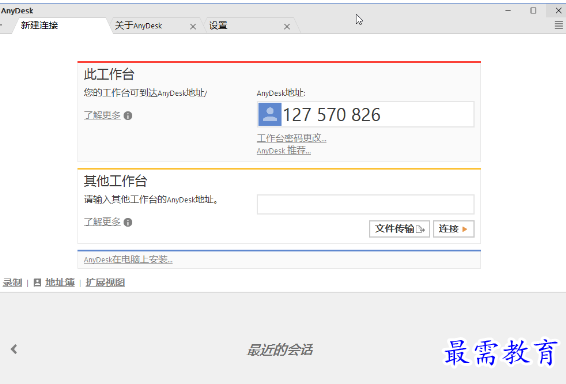
Task: Minimize the AnyDesk window
Action: pos(508,10)
